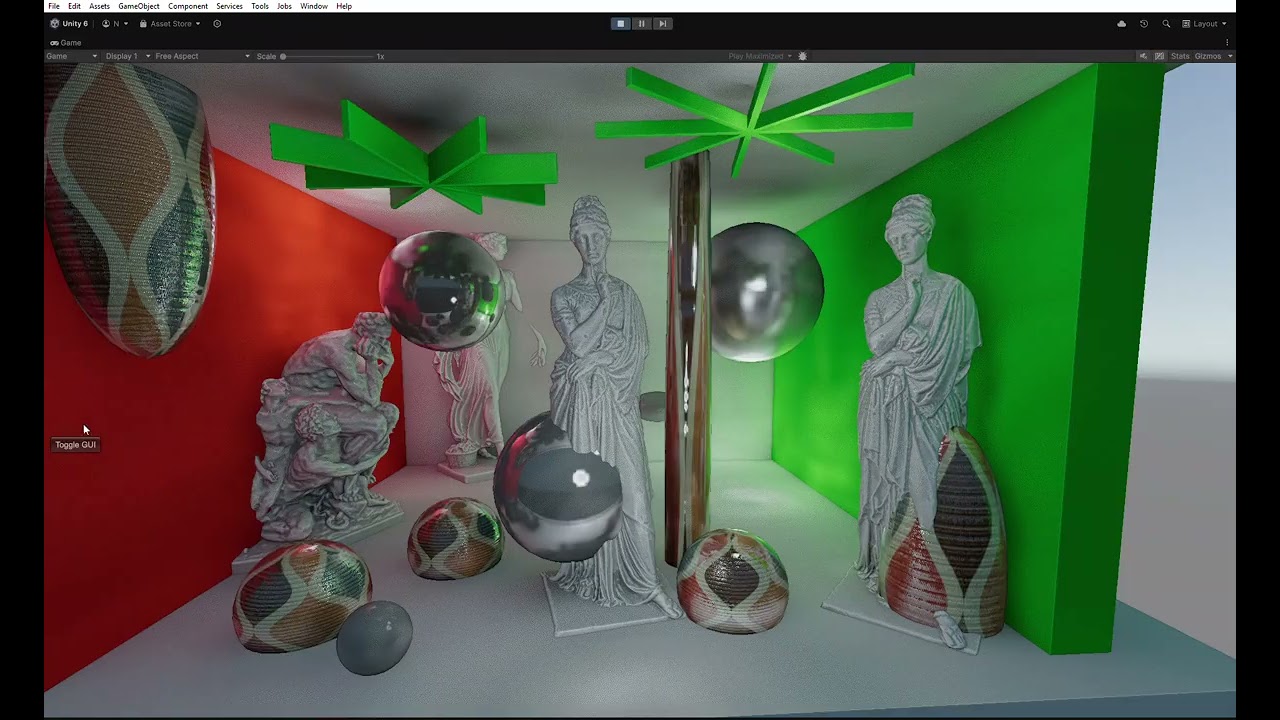
Task: Toggle the Stats overlay
Action: click(1180, 56)
